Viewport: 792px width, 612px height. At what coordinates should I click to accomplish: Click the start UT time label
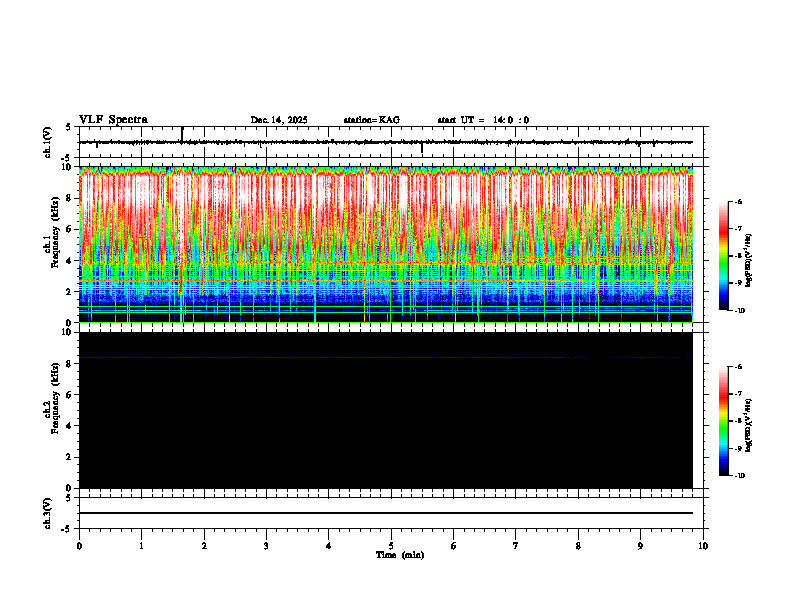coord(483,120)
